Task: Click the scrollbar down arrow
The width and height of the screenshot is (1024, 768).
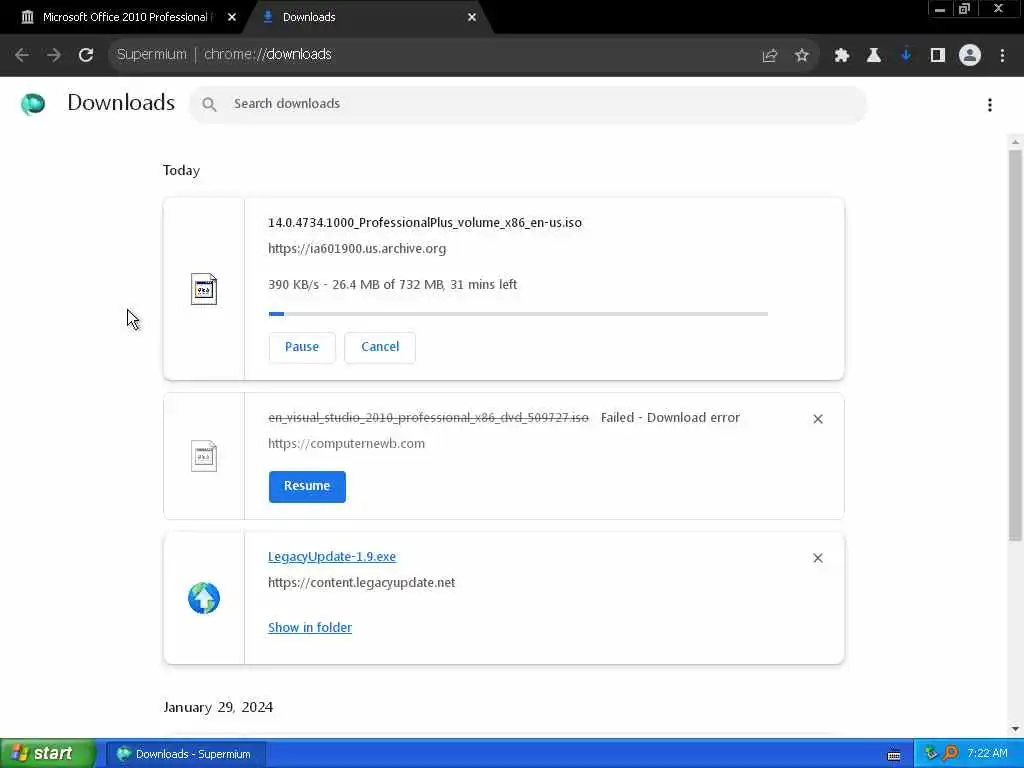Action: [x=1015, y=729]
